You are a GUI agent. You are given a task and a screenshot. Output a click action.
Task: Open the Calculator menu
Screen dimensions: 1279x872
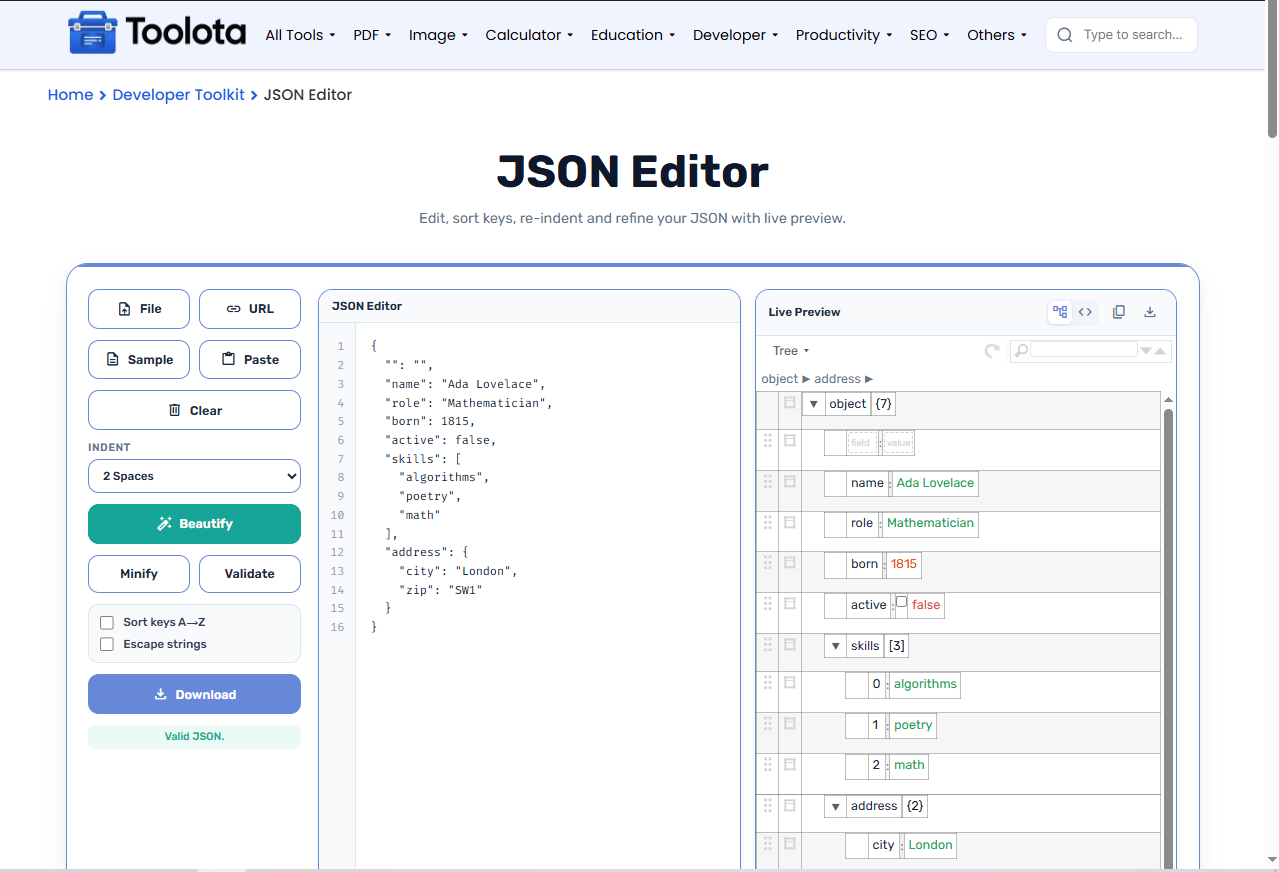[x=529, y=35]
